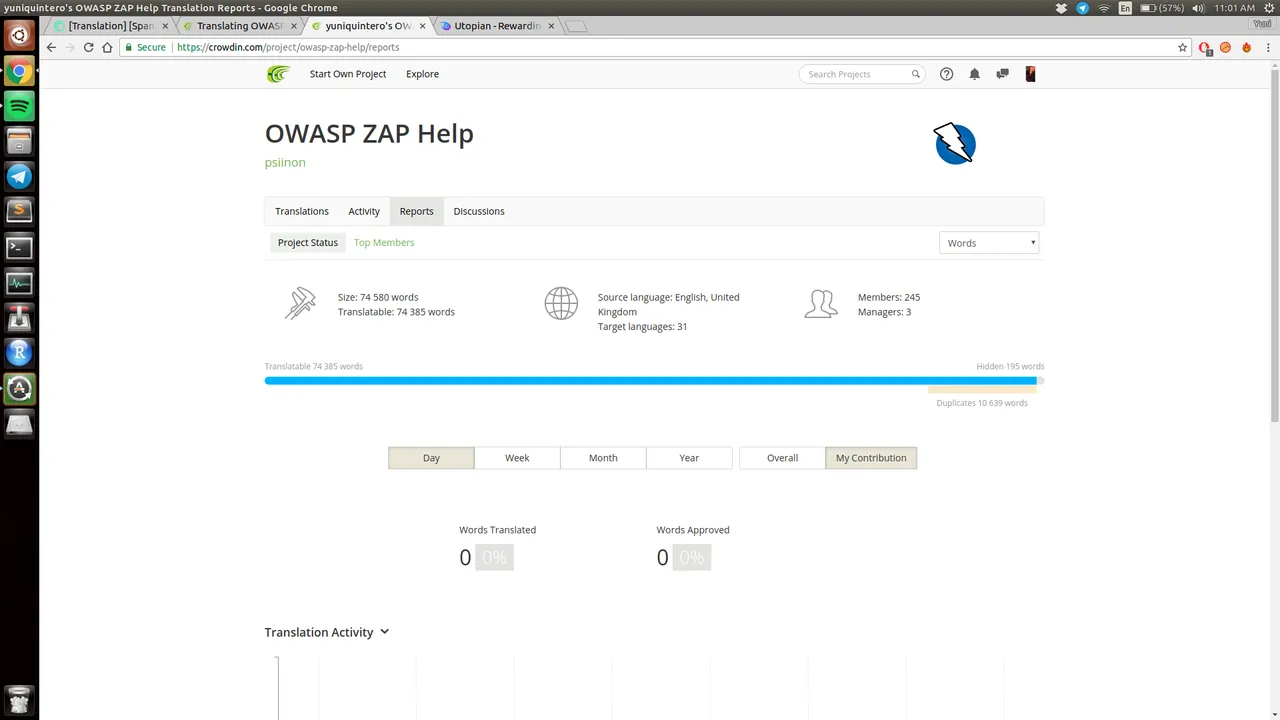1280x720 pixels.
Task: Click the Wi-Fi network indicator
Action: (1104, 8)
